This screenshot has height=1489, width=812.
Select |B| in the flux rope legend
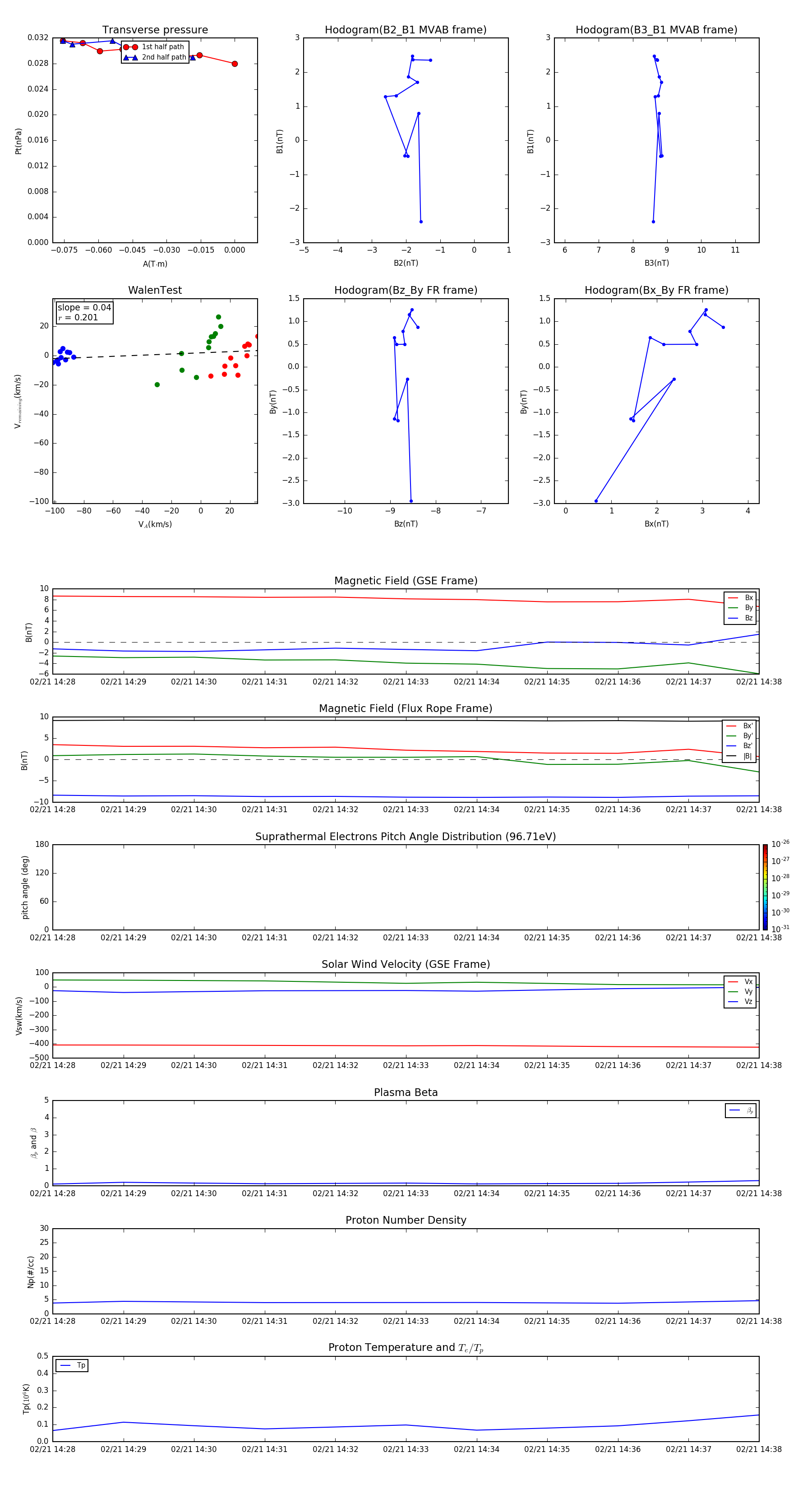click(x=740, y=756)
